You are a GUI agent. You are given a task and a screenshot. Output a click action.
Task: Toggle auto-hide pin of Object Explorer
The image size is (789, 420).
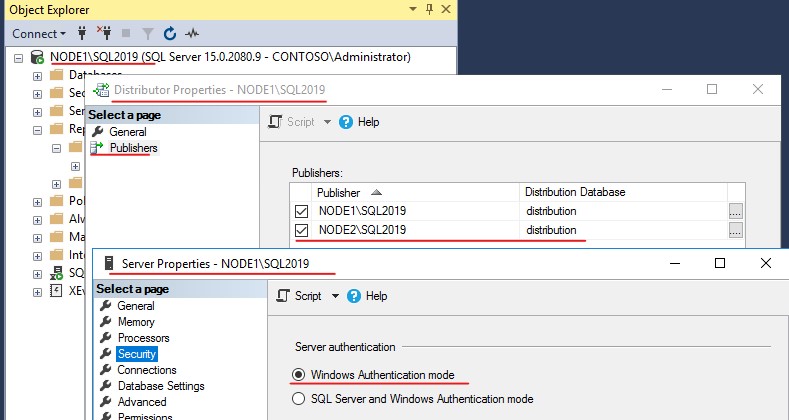(429, 9)
